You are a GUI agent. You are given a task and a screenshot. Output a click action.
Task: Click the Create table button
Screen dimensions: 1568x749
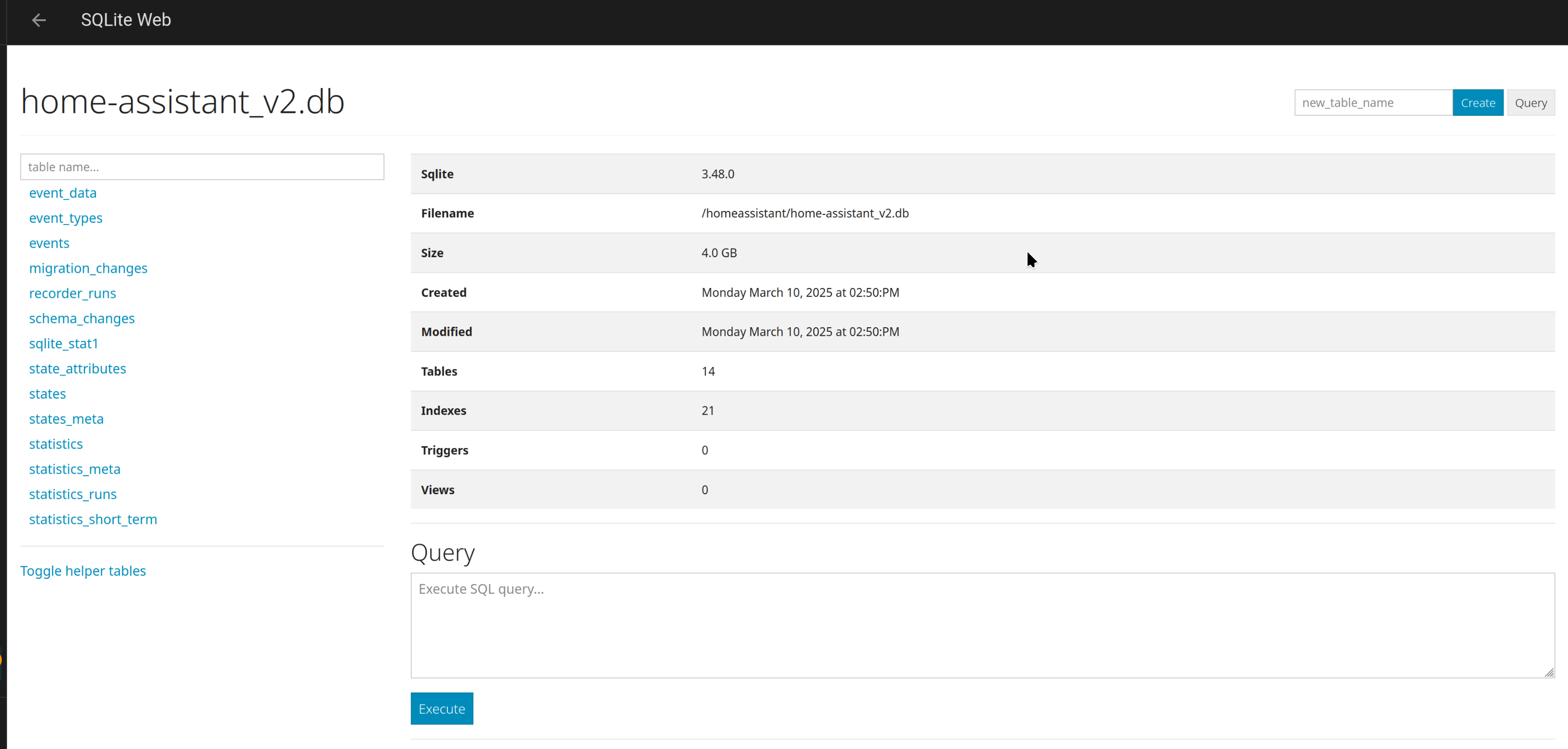coord(1478,102)
